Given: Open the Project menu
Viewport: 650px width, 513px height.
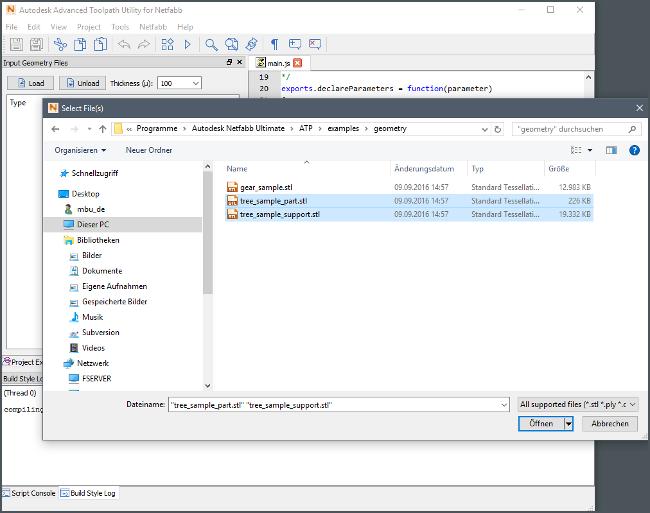Looking at the screenshot, I should click(89, 27).
